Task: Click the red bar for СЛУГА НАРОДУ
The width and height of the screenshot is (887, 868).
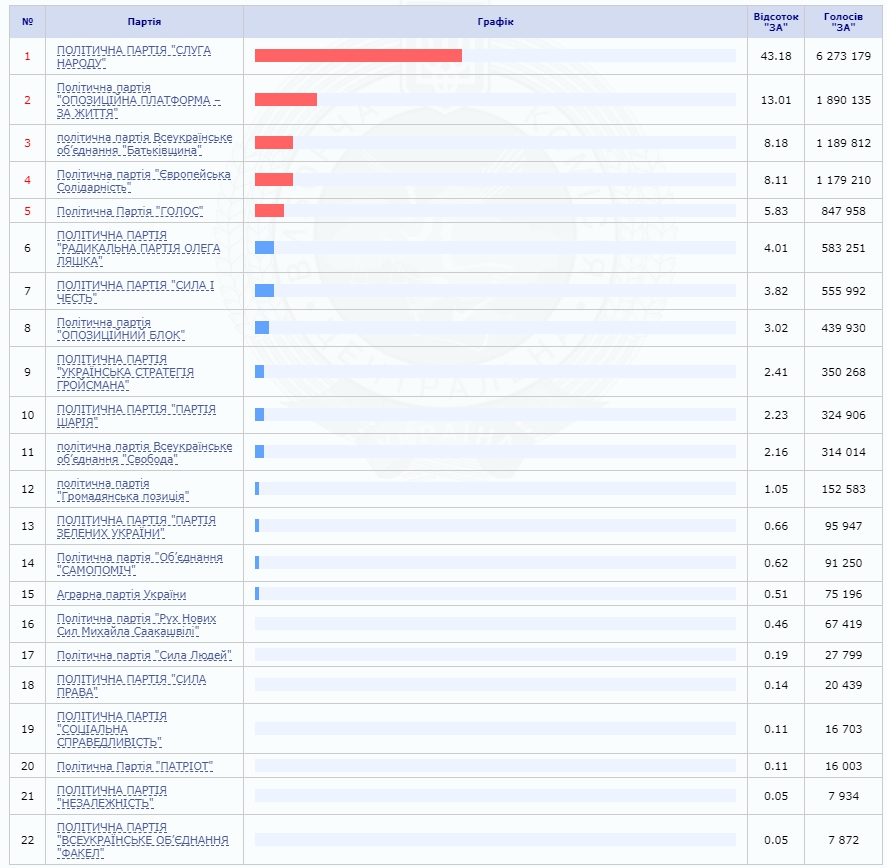Action: (358, 56)
